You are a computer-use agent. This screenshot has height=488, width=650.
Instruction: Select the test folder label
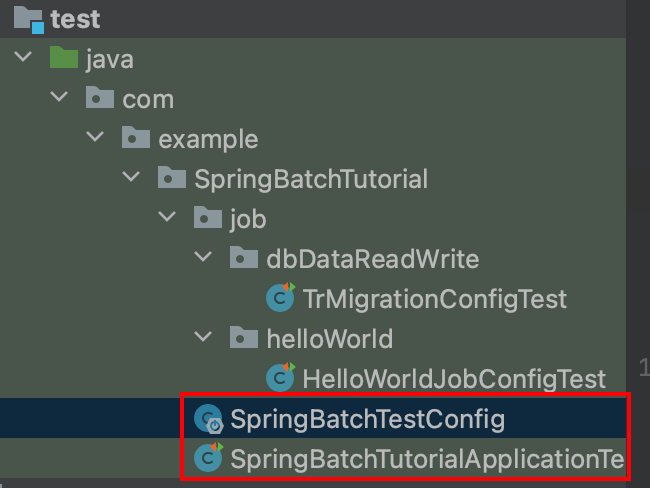pyautogui.click(x=75, y=19)
